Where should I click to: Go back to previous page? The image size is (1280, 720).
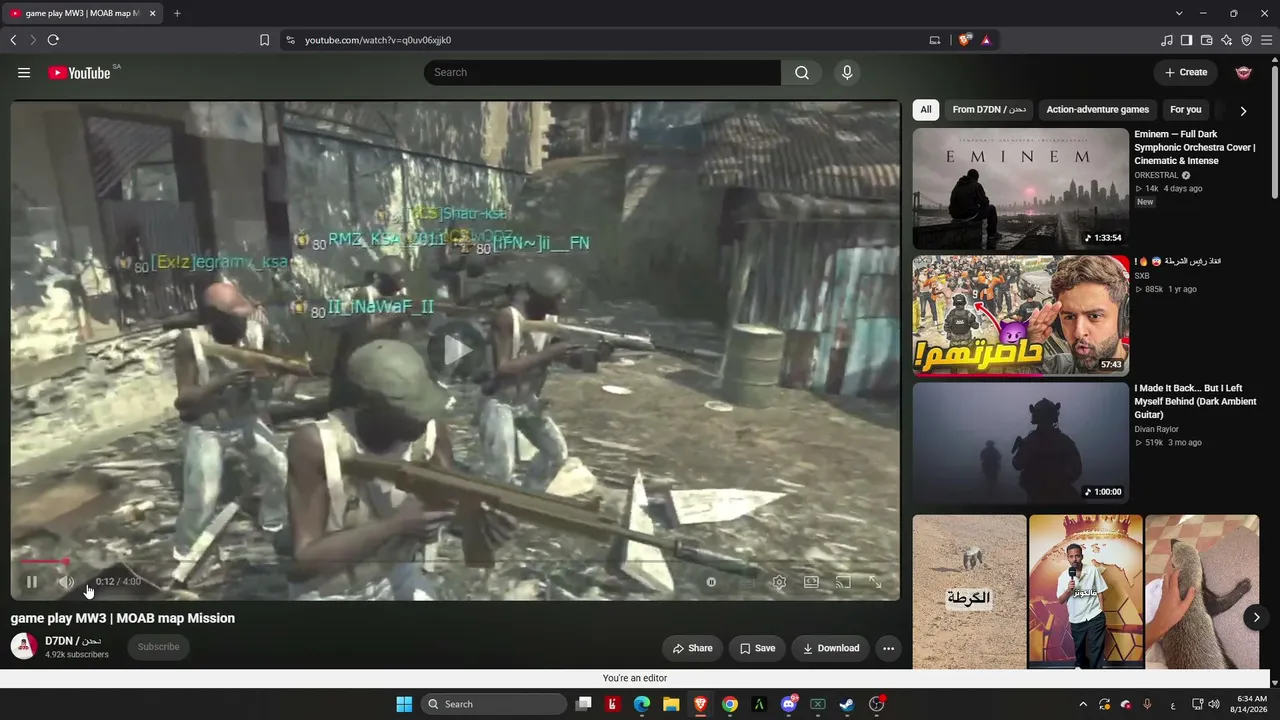click(13, 40)
